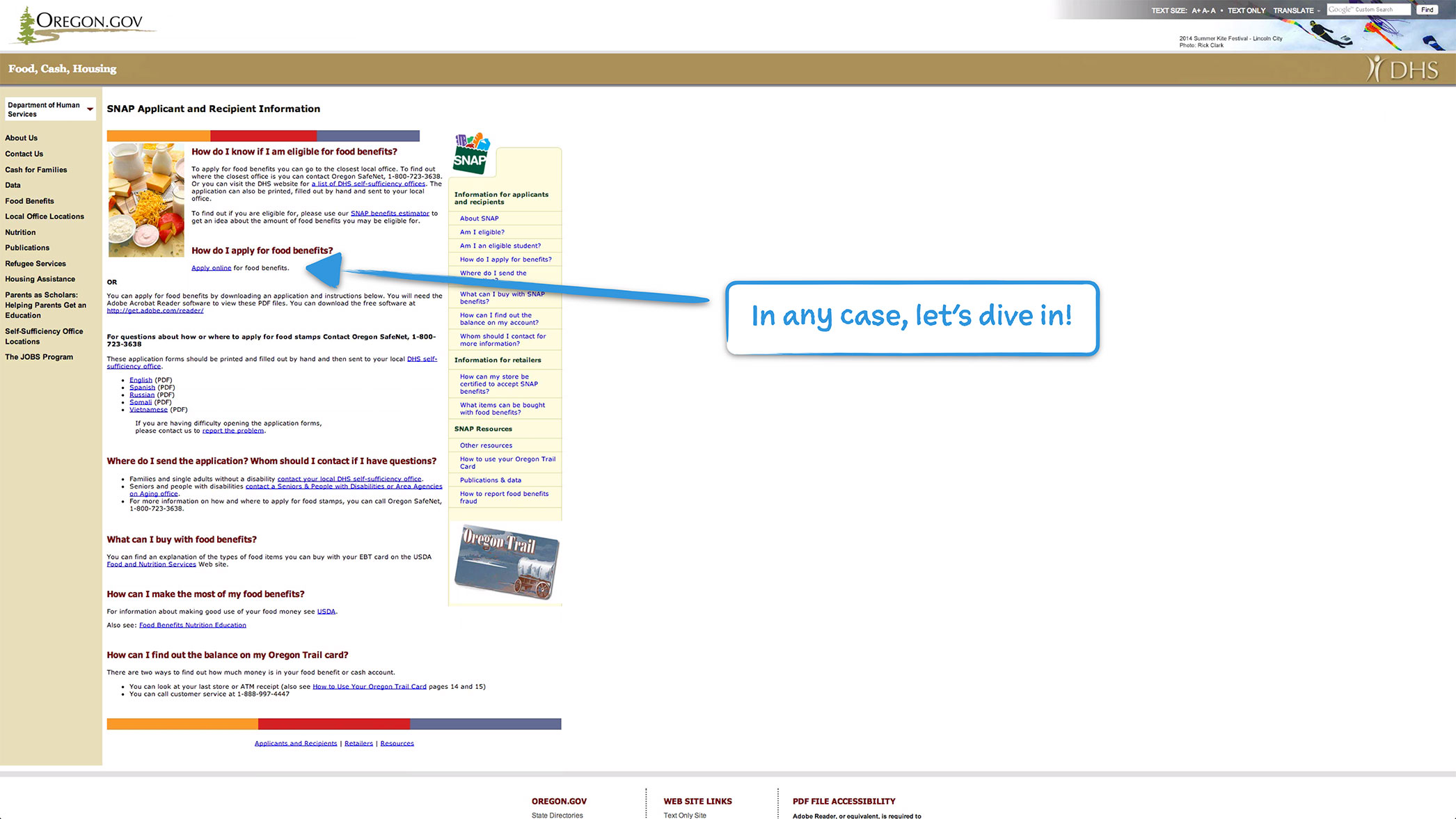Image resolution: width=1456 pixels, height=819 pixels.
Task: Go to Refugee Services in sidebar
Action: pos(35,264)
